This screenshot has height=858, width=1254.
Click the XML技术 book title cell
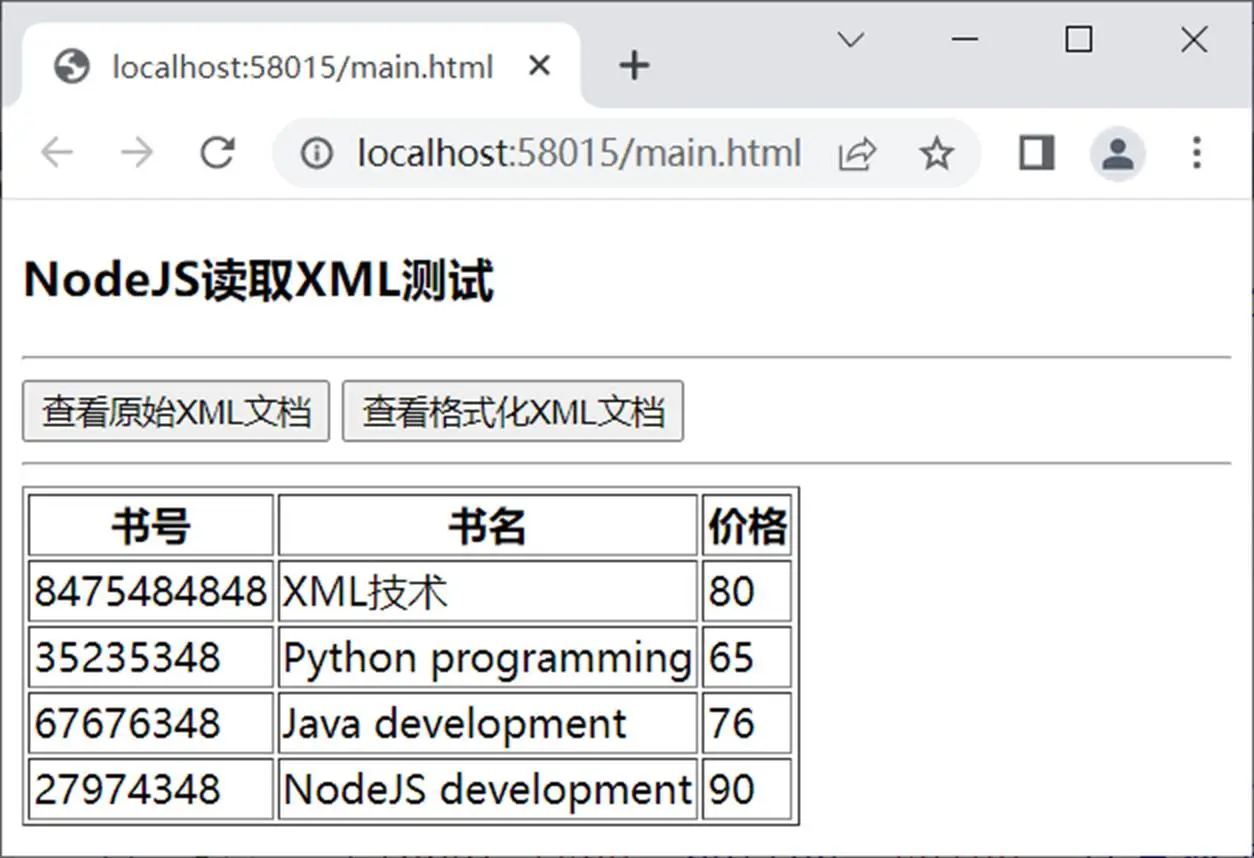point(487,591)
